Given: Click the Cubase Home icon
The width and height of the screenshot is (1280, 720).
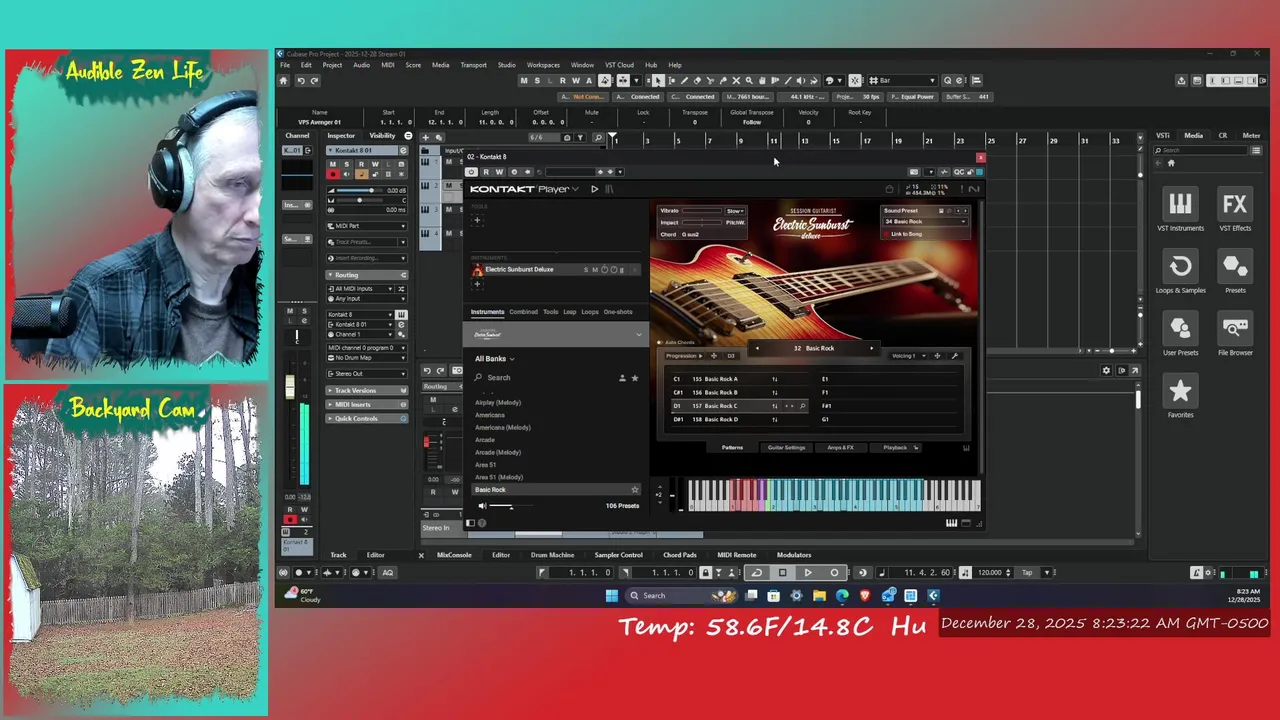Looking at the screenshot, I should coord(284,81).
